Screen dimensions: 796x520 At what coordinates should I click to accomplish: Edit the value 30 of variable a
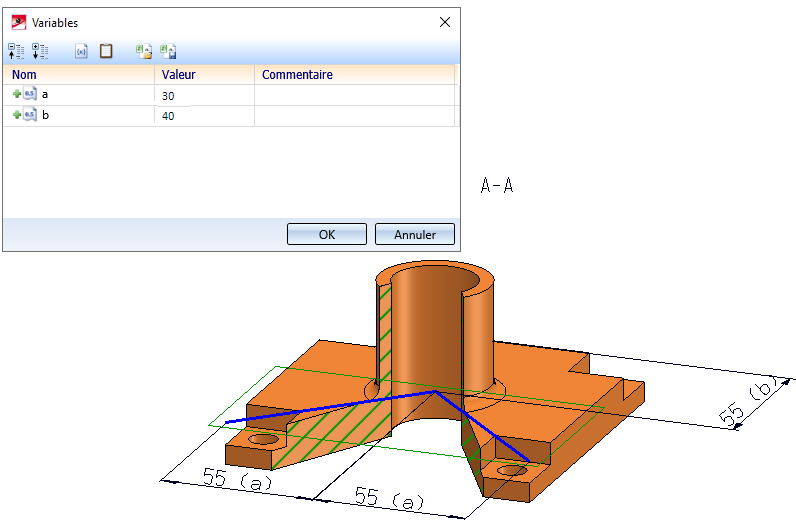[204, 96]
